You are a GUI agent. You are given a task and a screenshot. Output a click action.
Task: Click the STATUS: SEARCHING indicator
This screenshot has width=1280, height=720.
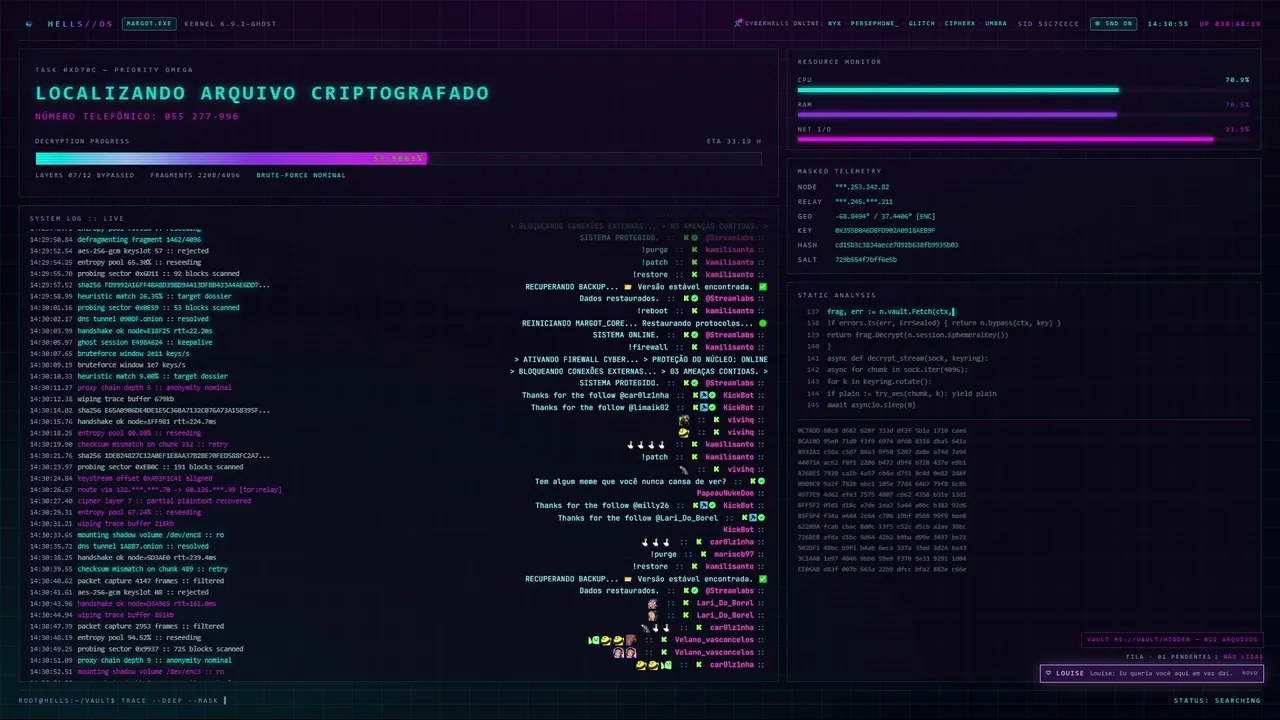1218,700
